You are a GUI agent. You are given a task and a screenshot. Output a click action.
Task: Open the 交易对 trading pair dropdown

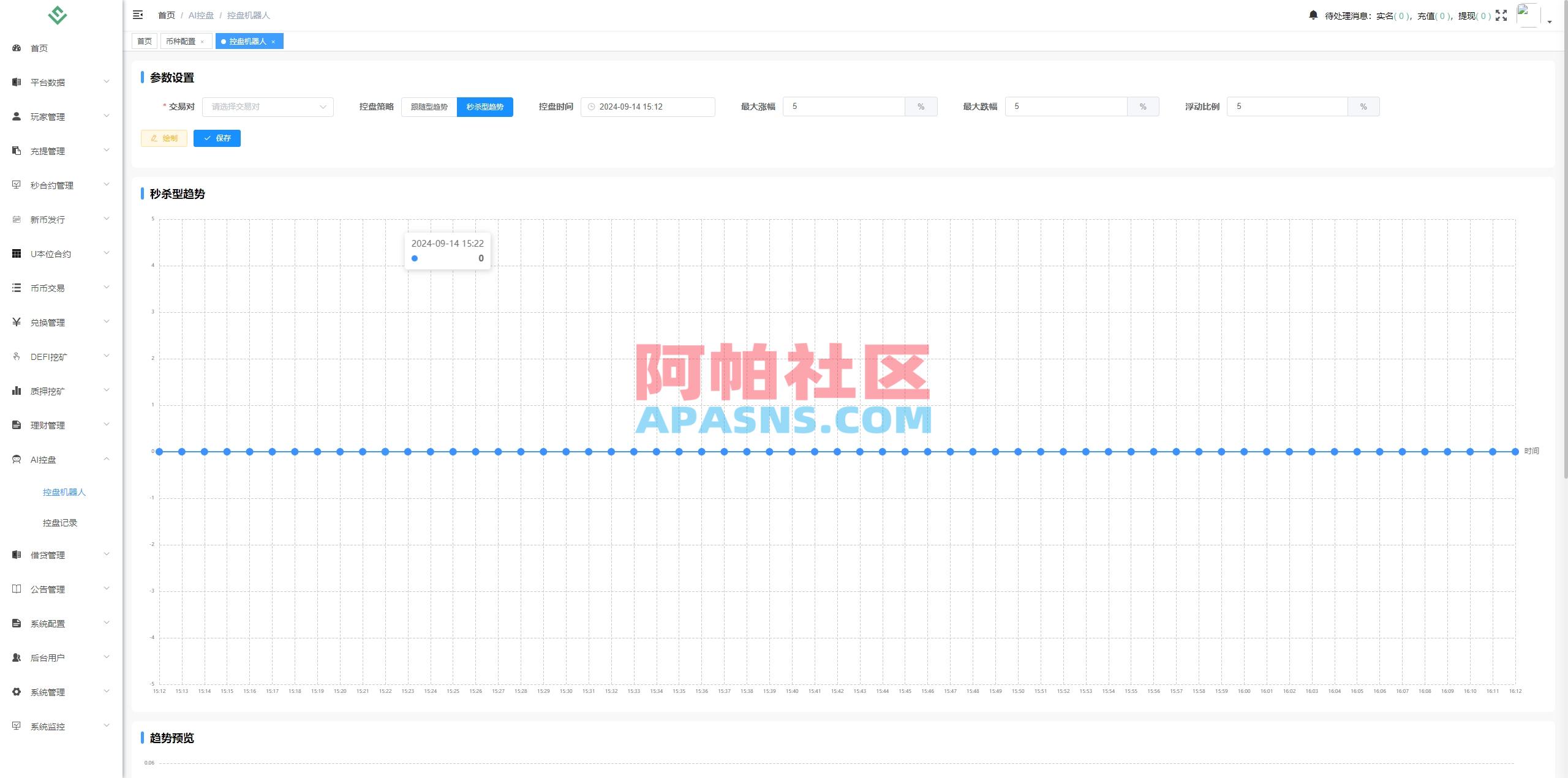click(x=268, y=107)
